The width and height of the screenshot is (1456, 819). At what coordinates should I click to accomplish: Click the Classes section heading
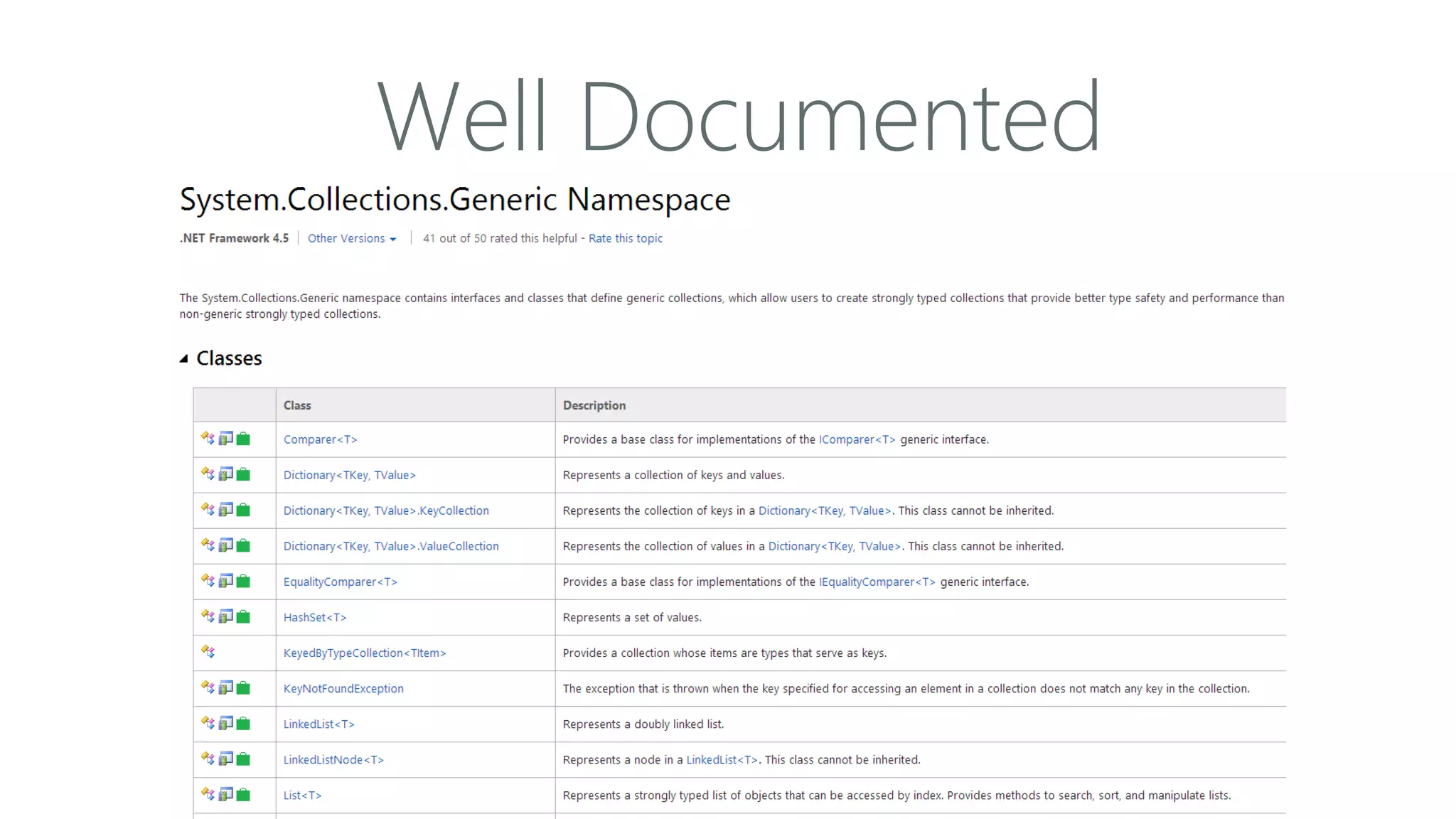pyautogui.click(x=229, y=358)
